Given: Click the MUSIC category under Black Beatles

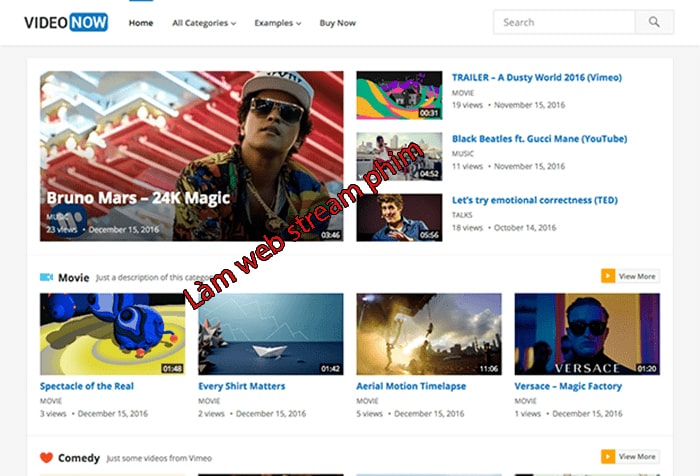Looking at the screenshot, I should pyautogui.click(x=463, y=154).
